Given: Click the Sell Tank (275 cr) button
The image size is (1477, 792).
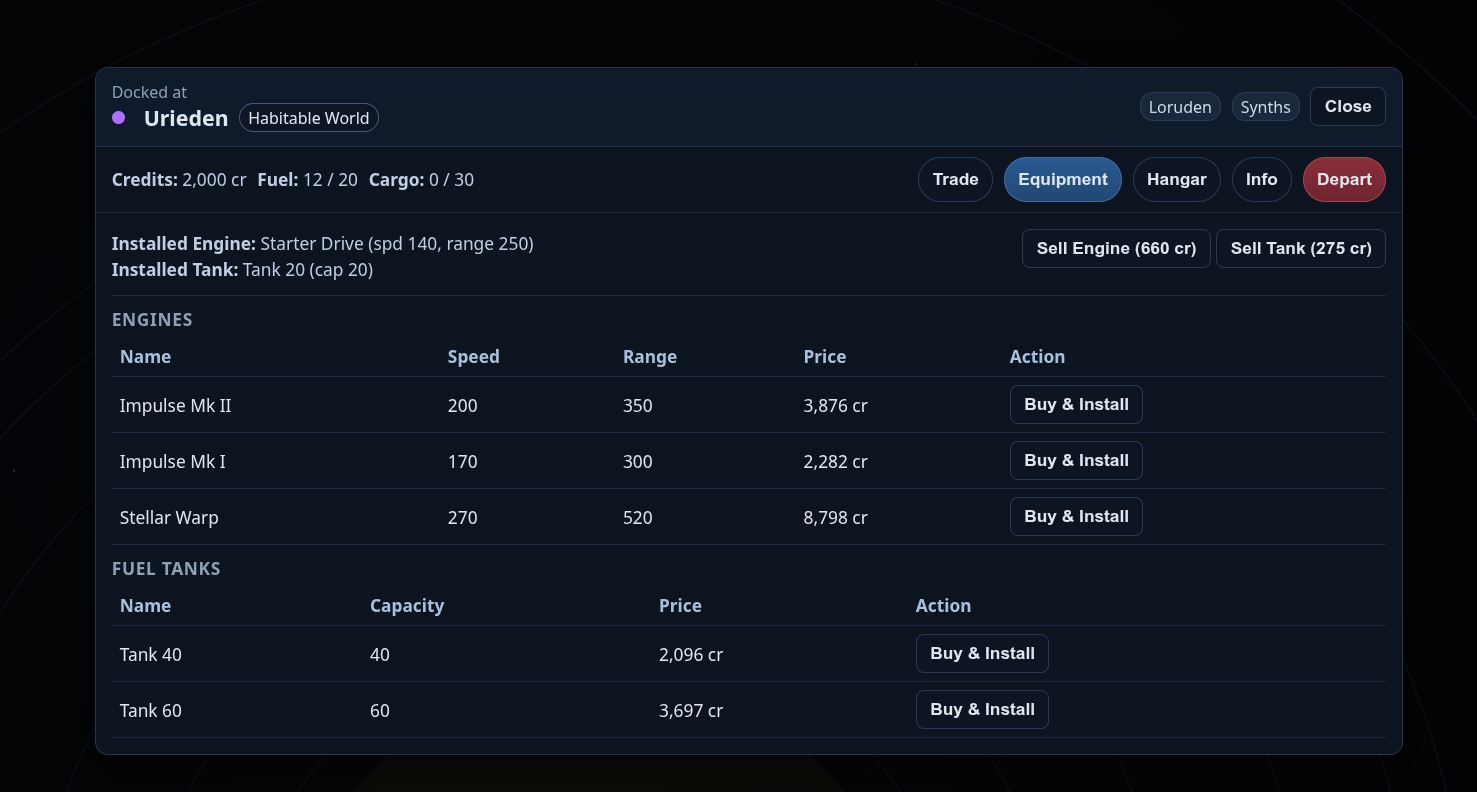Looking at the screenshot, I should click(1300, 249).
